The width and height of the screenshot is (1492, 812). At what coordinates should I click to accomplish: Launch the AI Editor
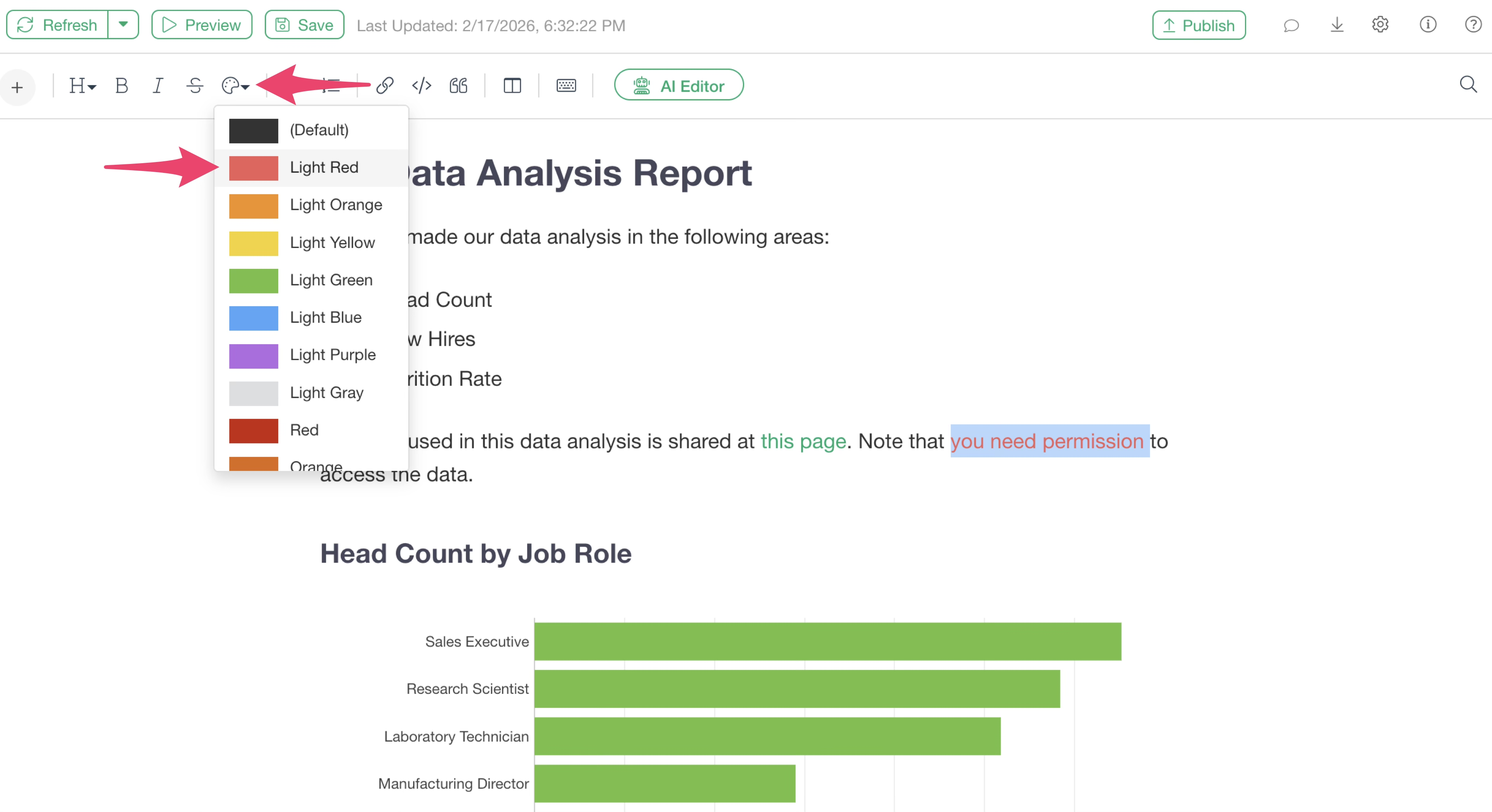click(678, 86)
